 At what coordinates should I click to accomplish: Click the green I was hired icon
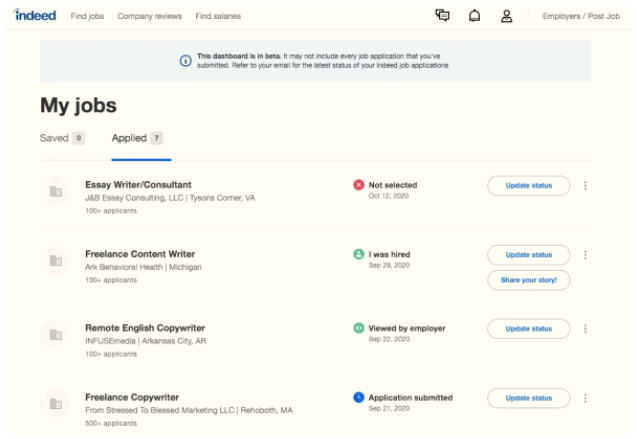click(x=358, y=254)
